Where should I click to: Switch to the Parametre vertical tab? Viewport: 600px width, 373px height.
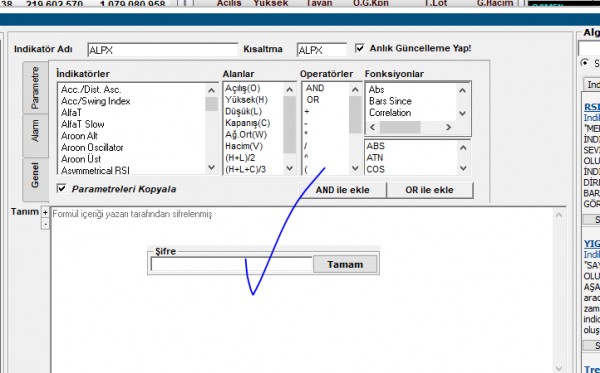(35, 88)
